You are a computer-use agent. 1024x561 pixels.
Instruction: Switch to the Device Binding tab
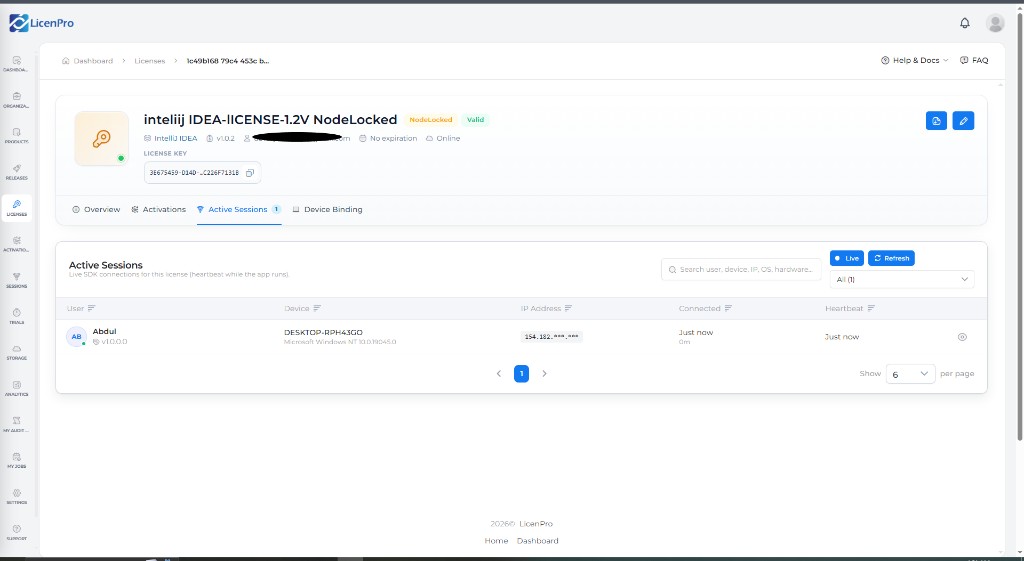(328, 210)
